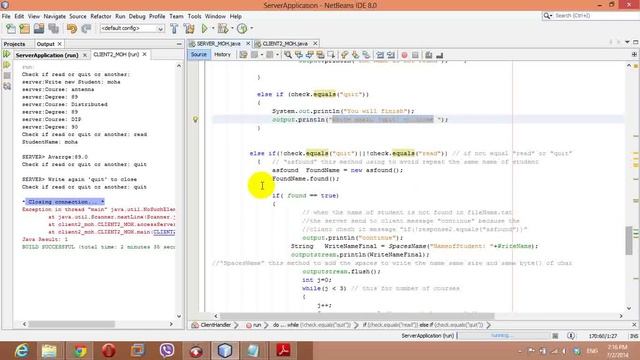Image resolution: width=640 pixels, height=360 pixels.
Task: Click the Find Selection magnifier icon
Action: click(x=288, y=55)
